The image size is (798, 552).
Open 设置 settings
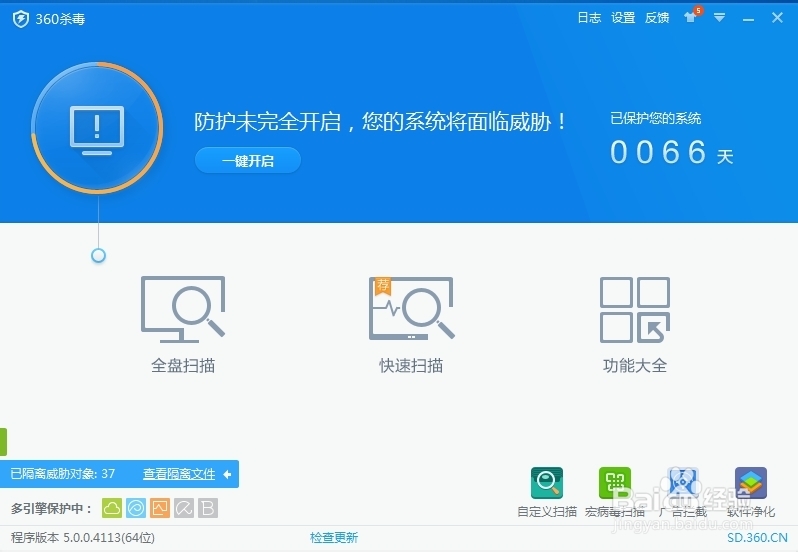[623, 18]
